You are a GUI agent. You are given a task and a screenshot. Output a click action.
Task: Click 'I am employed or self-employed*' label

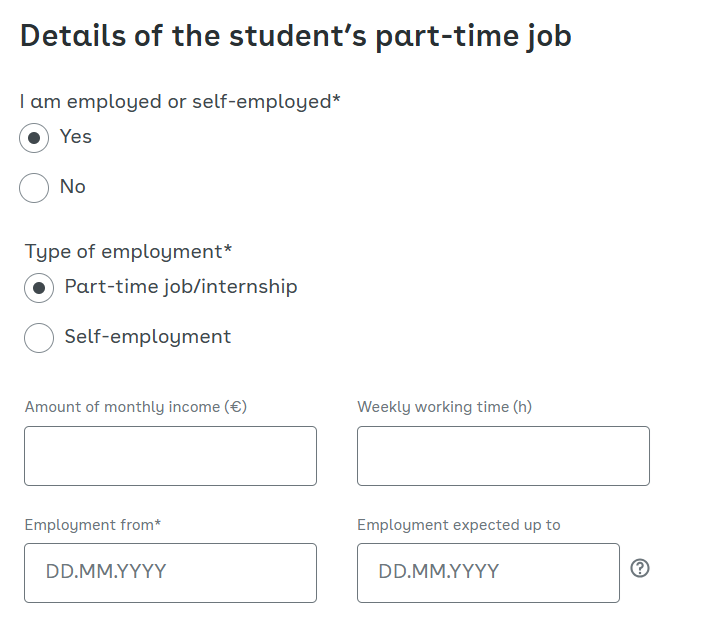click(180, 102)
